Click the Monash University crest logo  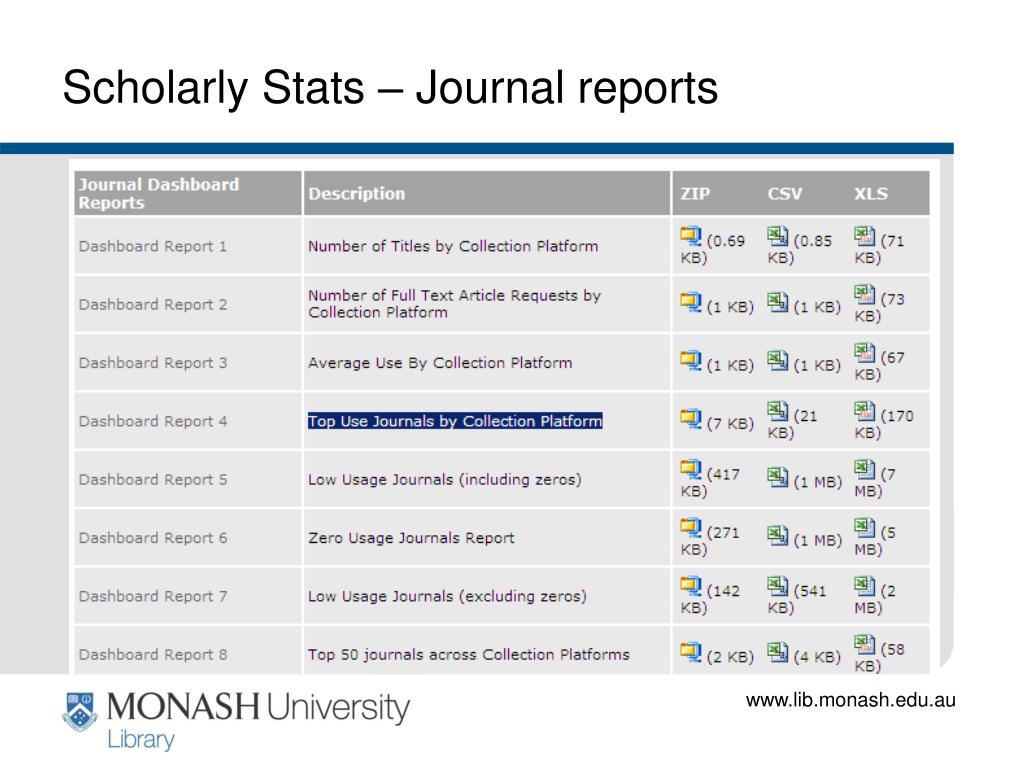pos(80,712)
